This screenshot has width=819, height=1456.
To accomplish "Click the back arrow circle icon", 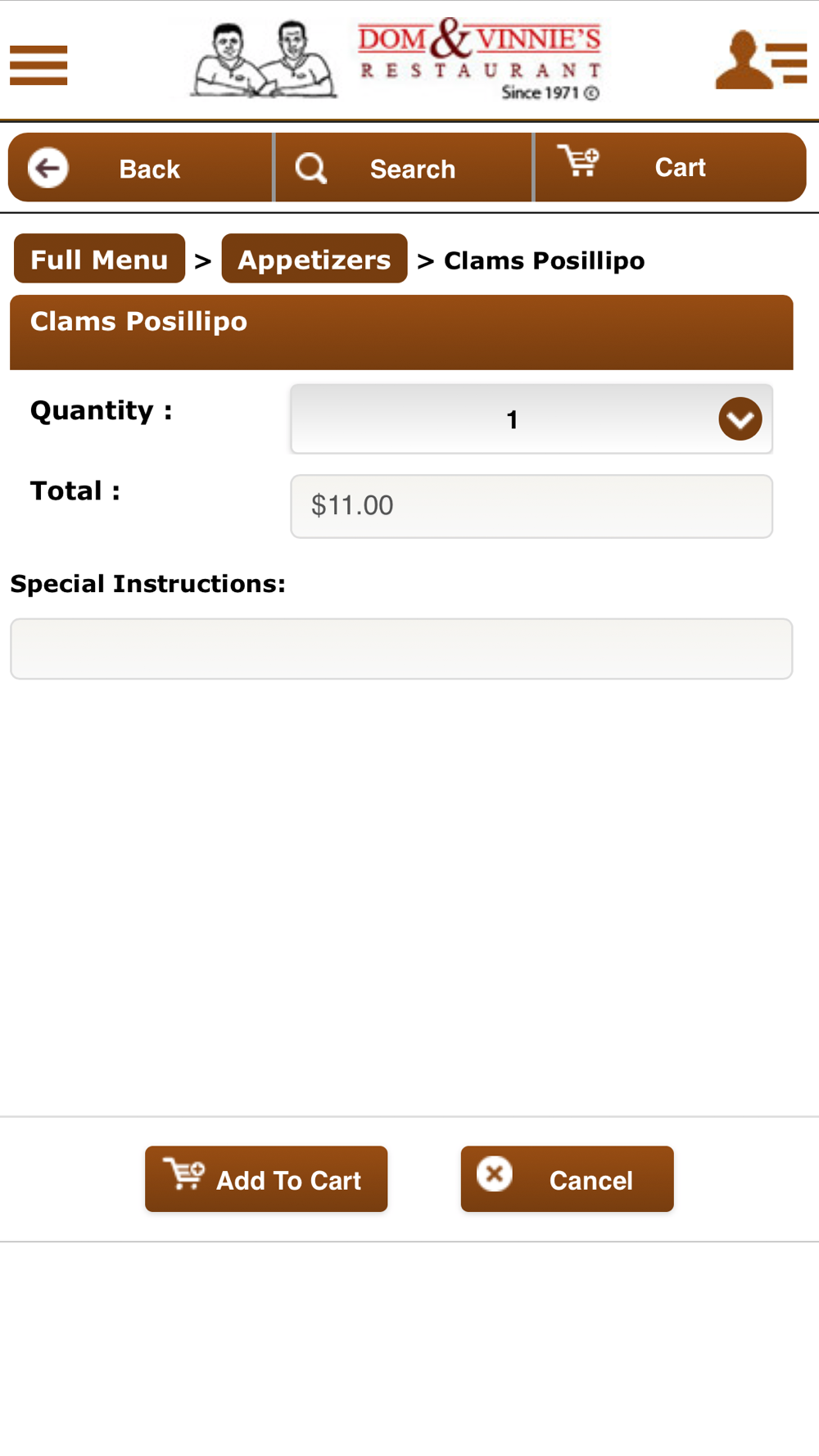I will 48,168.
